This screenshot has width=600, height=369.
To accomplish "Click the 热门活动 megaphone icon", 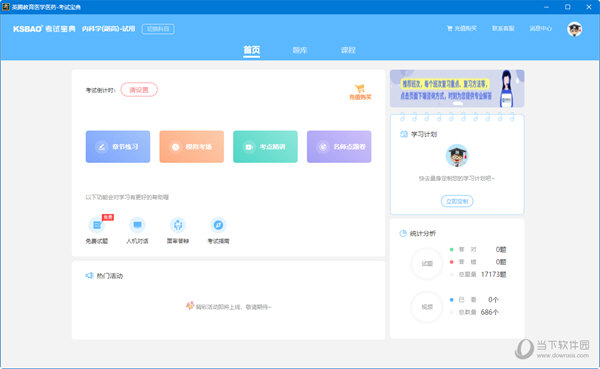I will (90, 276).
